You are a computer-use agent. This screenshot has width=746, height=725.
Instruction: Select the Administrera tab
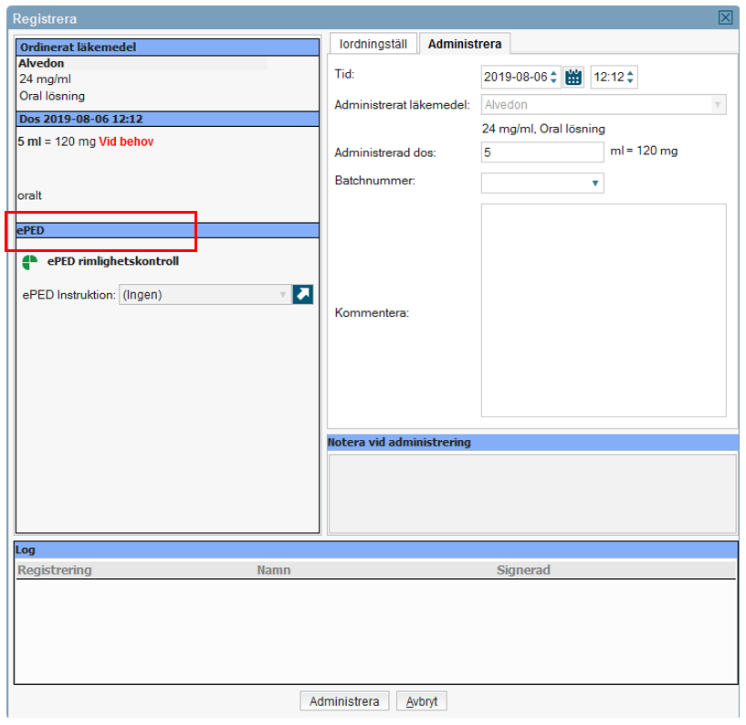tap(465, 44)
